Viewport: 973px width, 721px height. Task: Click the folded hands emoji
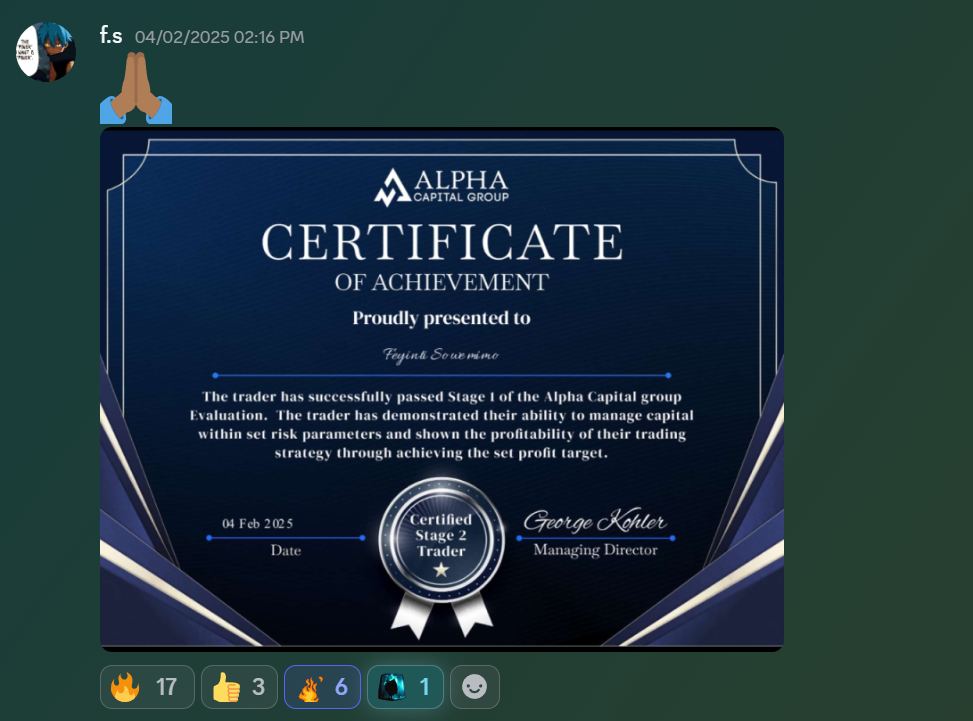136,87
